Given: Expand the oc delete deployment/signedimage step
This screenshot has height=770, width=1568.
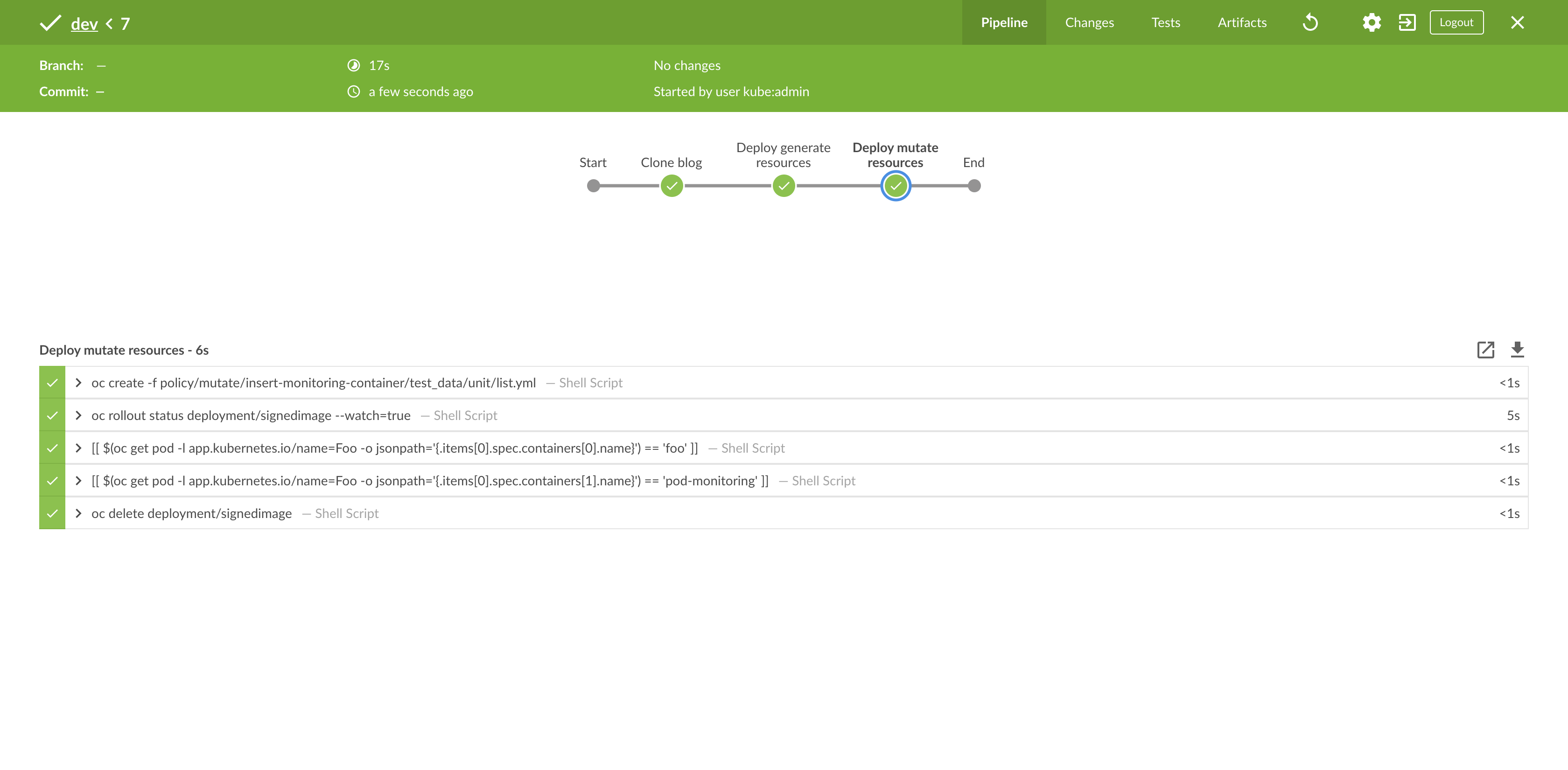Looking at the screenshot, I should (78, 514).
